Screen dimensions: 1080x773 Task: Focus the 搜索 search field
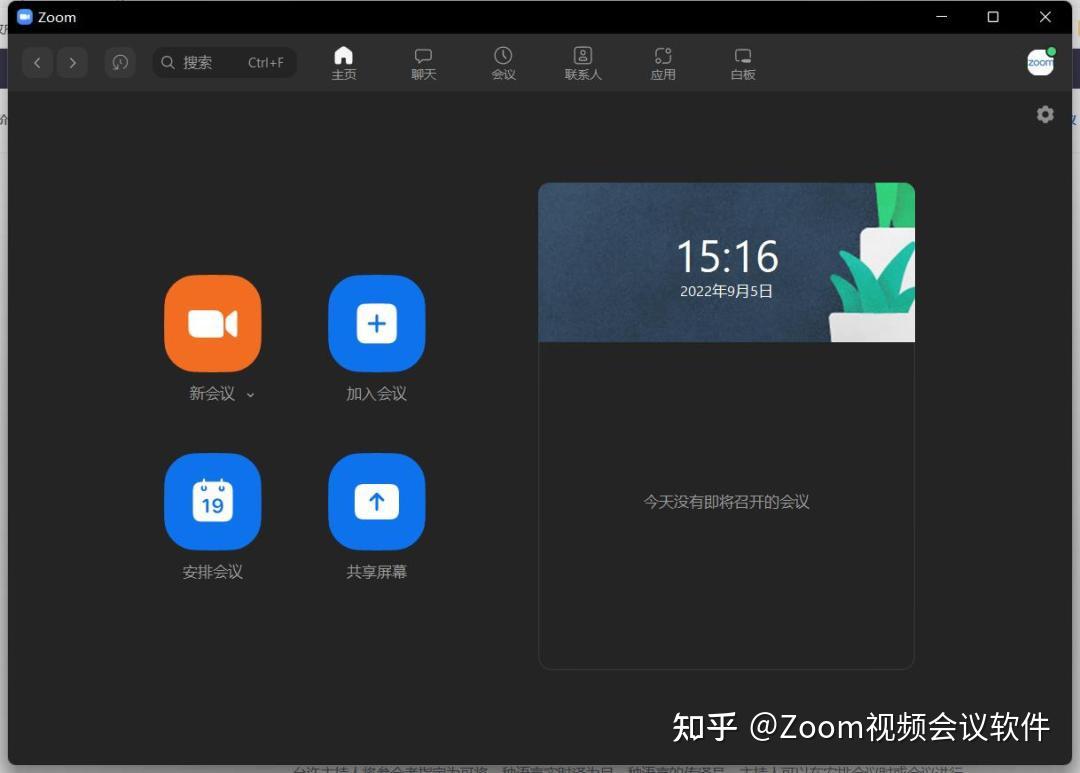click(x=225, y=63)
